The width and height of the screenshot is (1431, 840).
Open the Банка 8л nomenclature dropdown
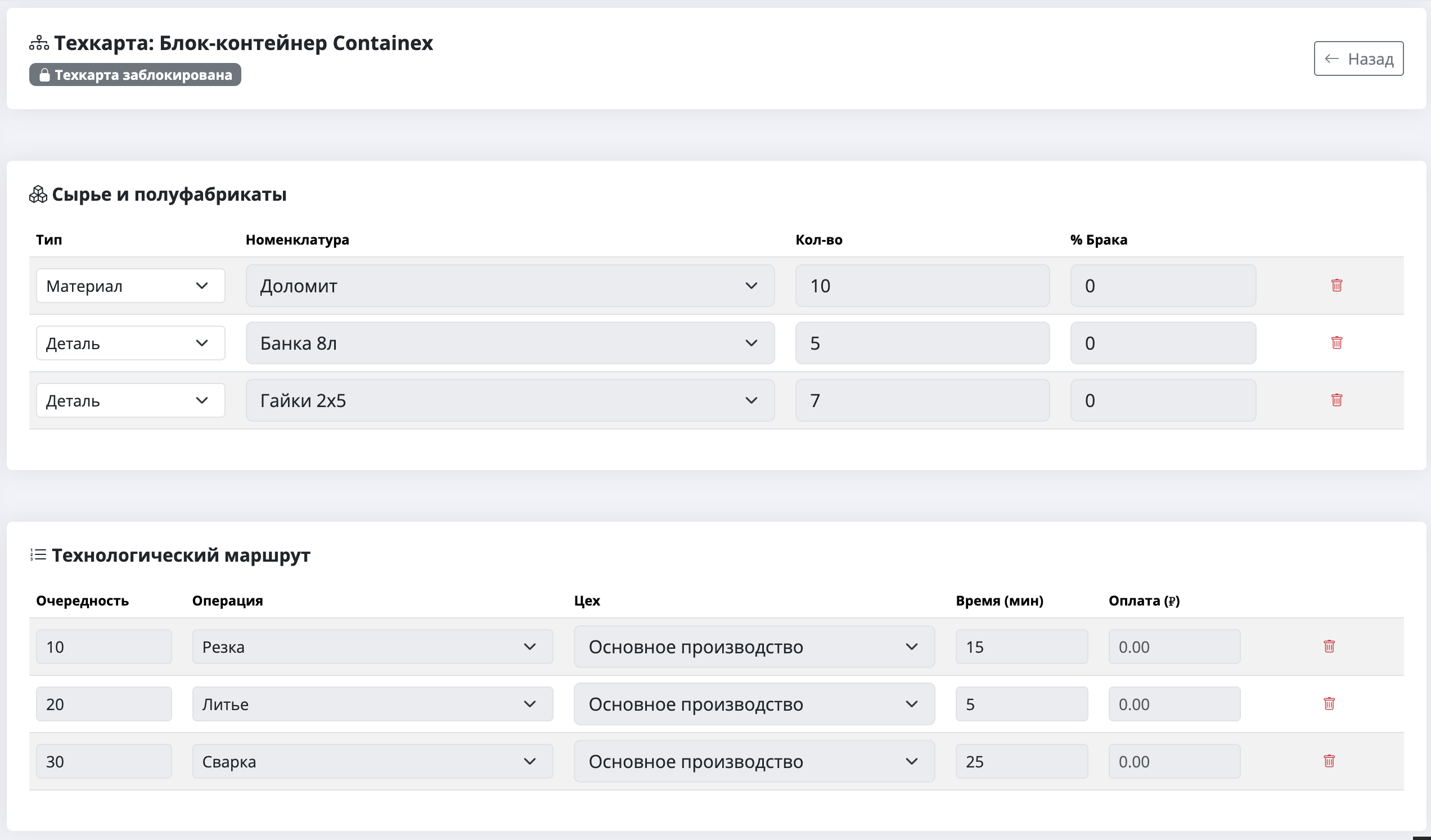click(510, 344)
